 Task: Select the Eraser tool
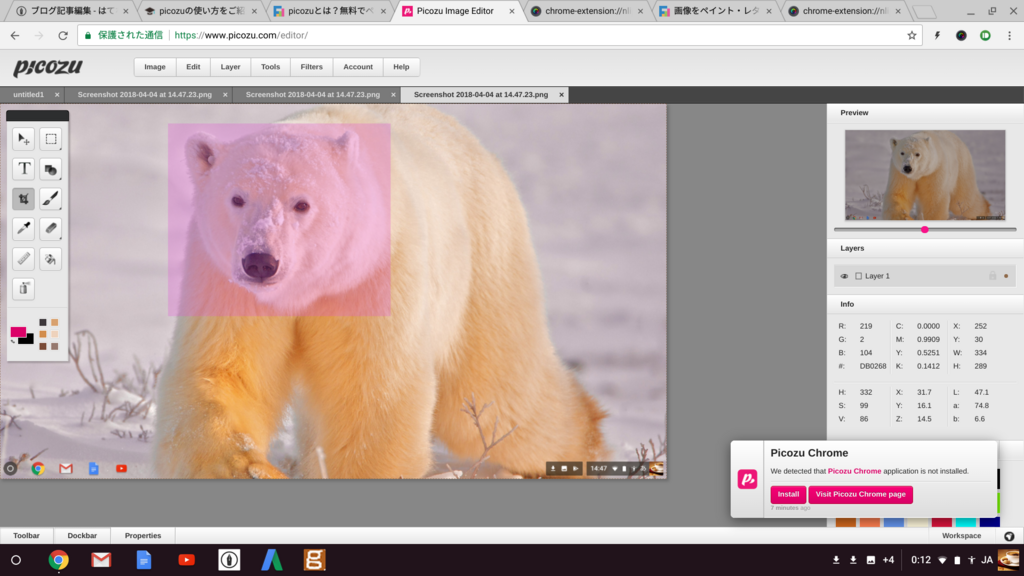[51, 229]
